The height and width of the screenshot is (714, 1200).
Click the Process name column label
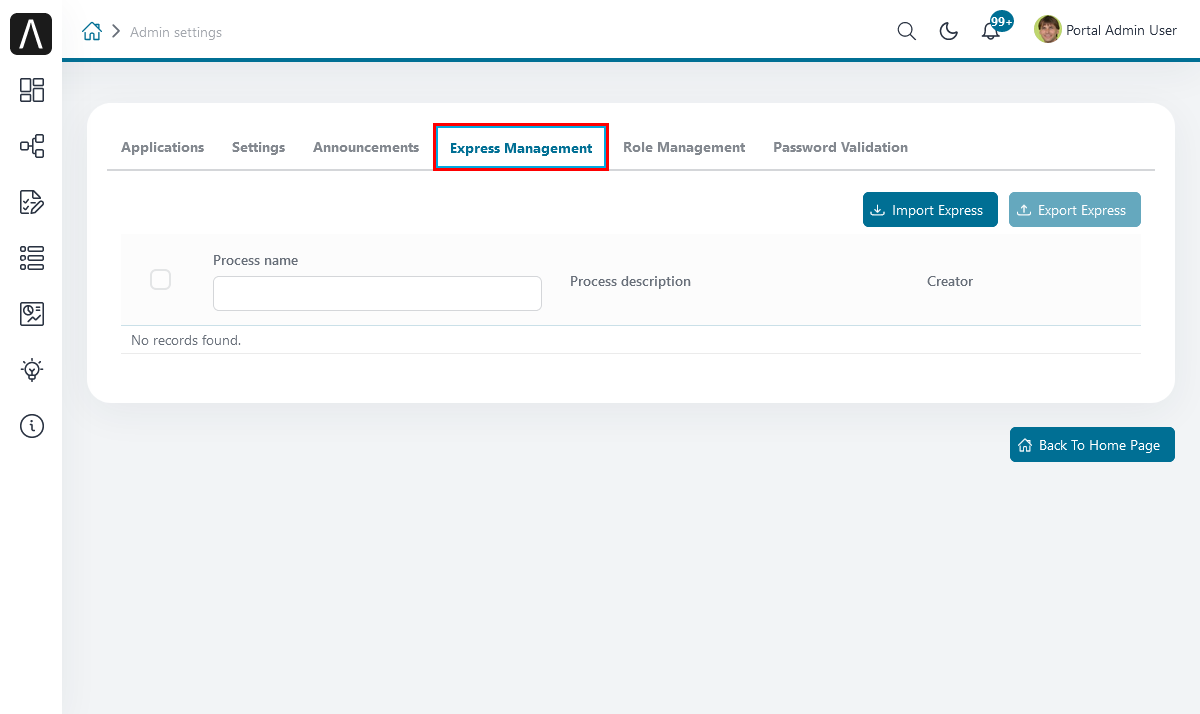coord(255,260)
